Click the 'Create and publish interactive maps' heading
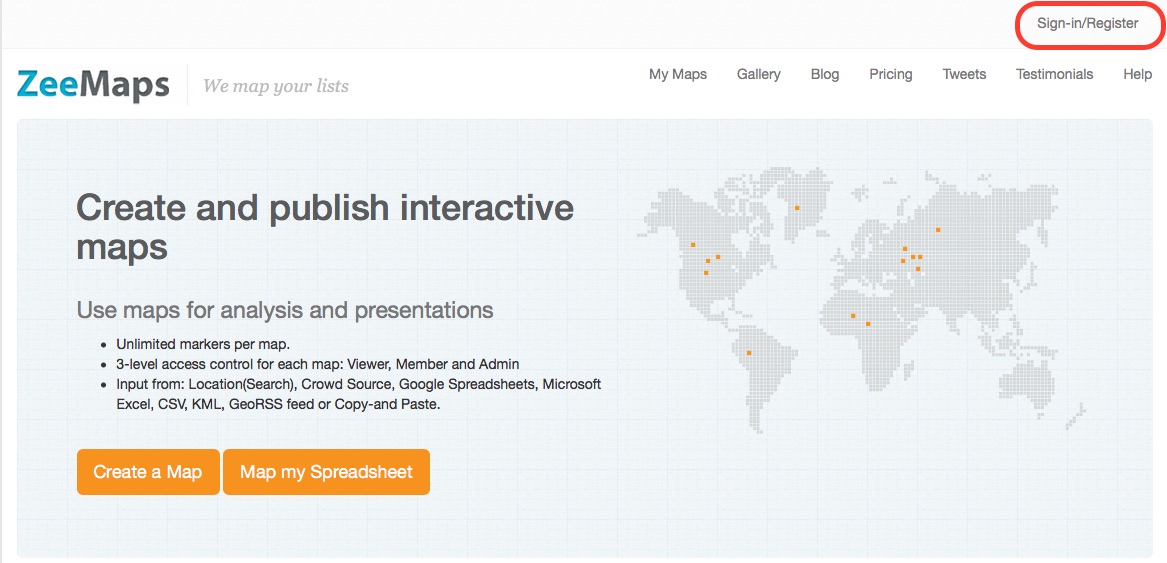1167x563 pixels. (325, 226)
